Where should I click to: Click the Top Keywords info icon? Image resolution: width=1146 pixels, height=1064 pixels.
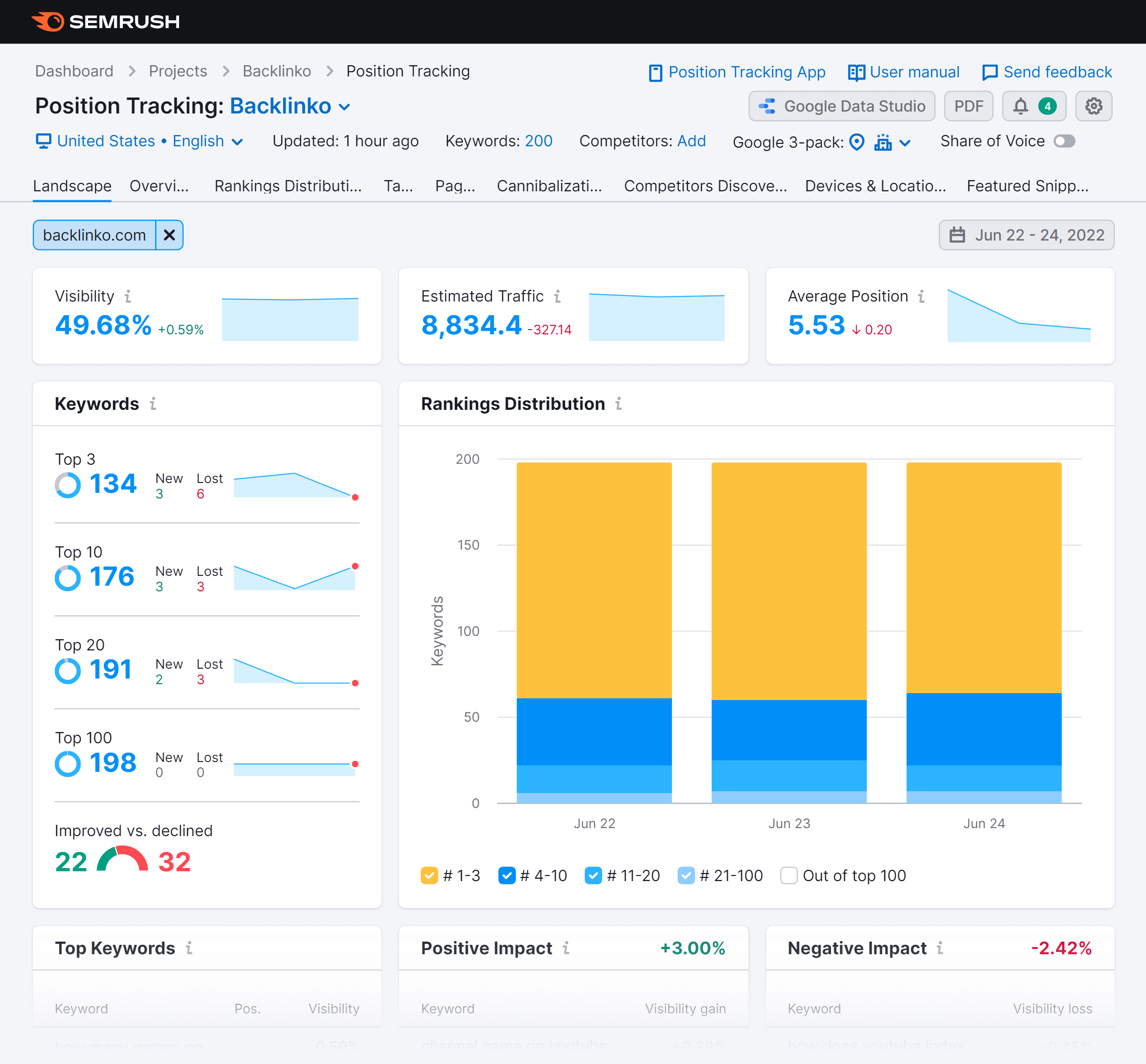(x=189, y=948)
